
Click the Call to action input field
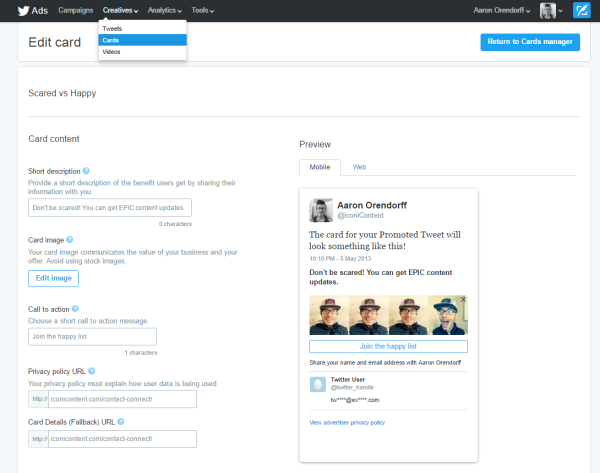tap(92, 336)
